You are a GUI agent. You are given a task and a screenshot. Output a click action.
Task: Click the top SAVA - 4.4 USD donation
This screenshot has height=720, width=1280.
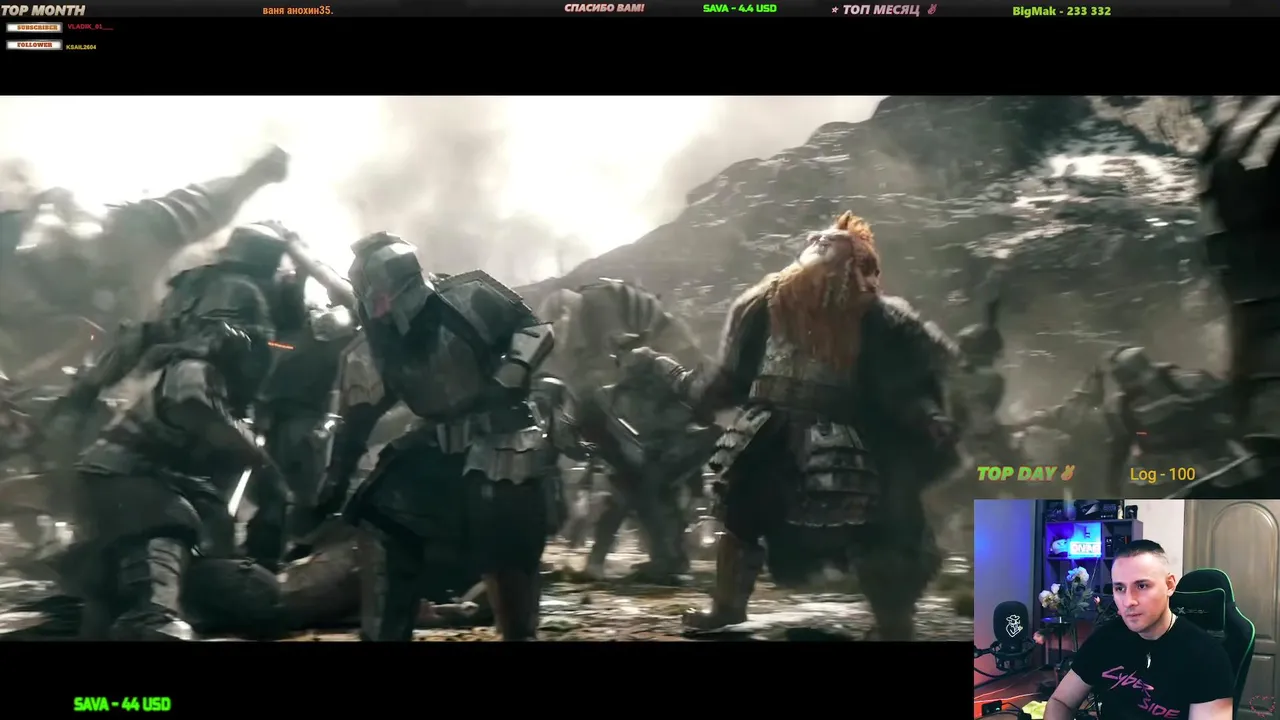click(x=740, y=8)
